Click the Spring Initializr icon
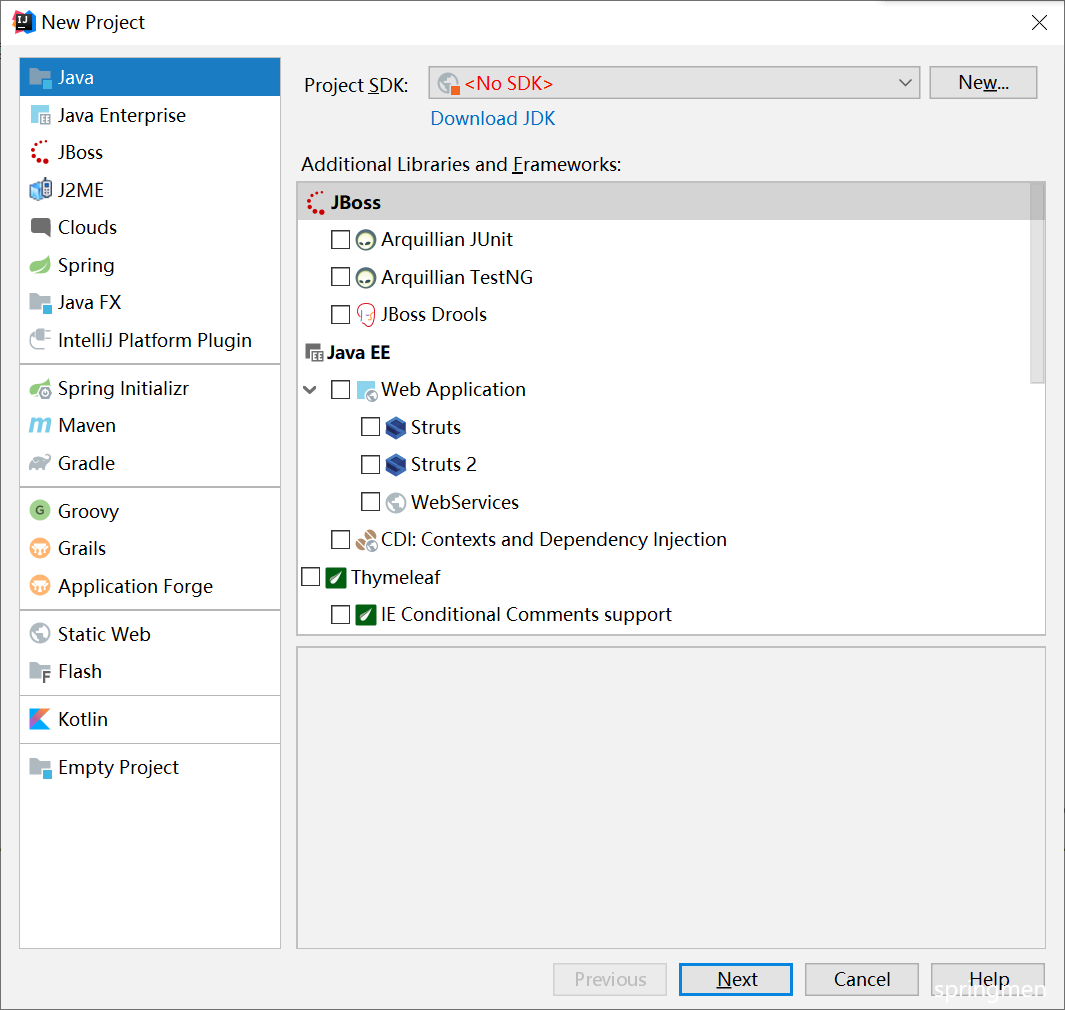This screenshot has width=1065, height=1010. tap(40, 389)
